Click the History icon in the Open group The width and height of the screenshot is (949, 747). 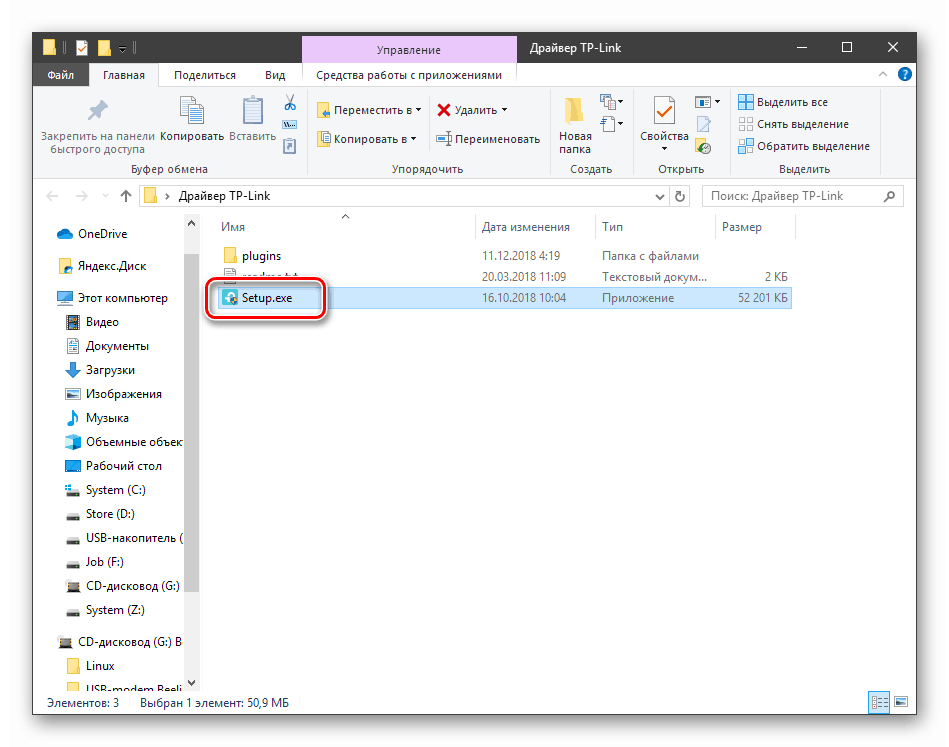click(x=703, y=146)
